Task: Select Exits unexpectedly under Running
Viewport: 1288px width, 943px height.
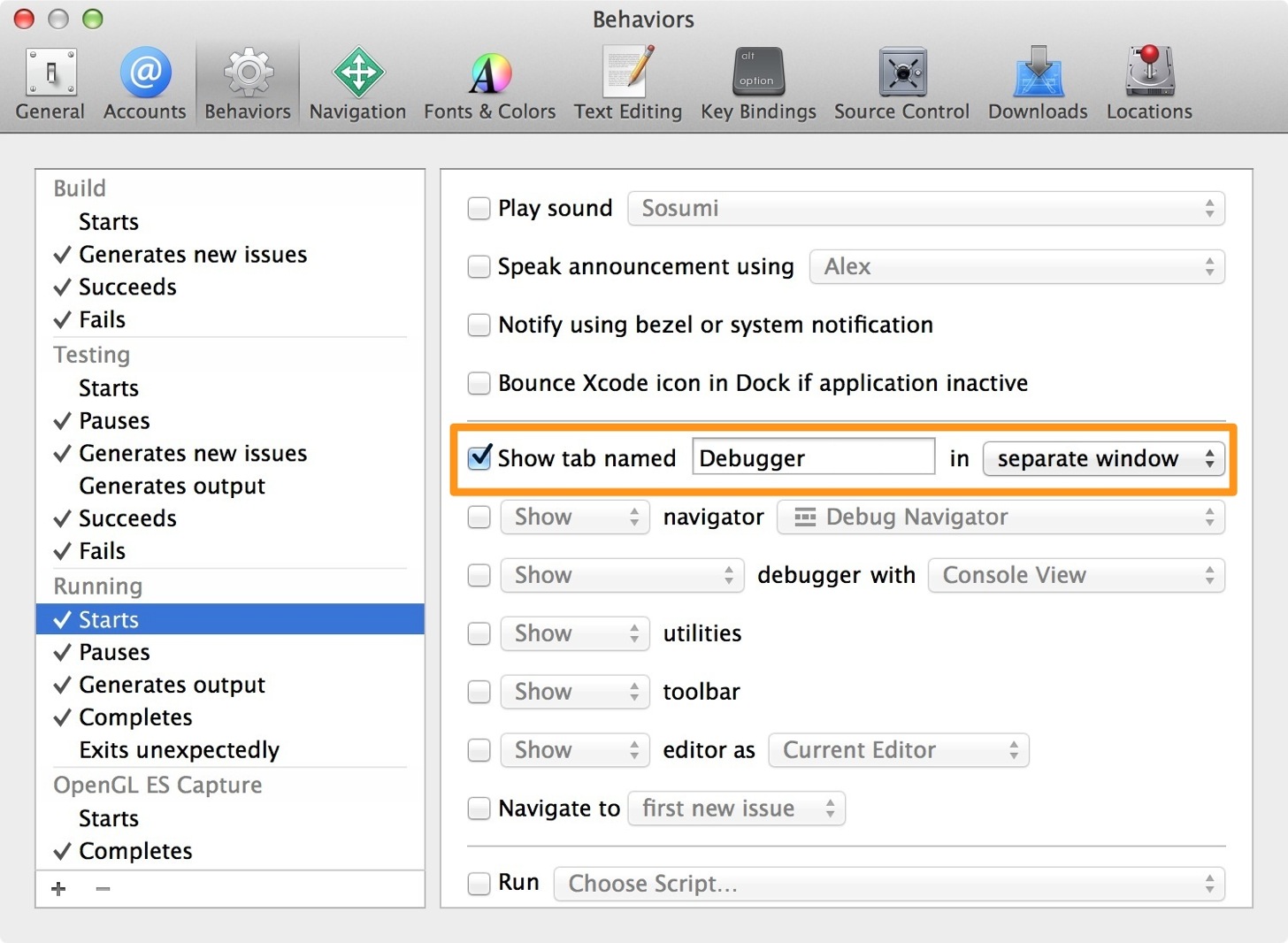Action: tap(230, 750)
